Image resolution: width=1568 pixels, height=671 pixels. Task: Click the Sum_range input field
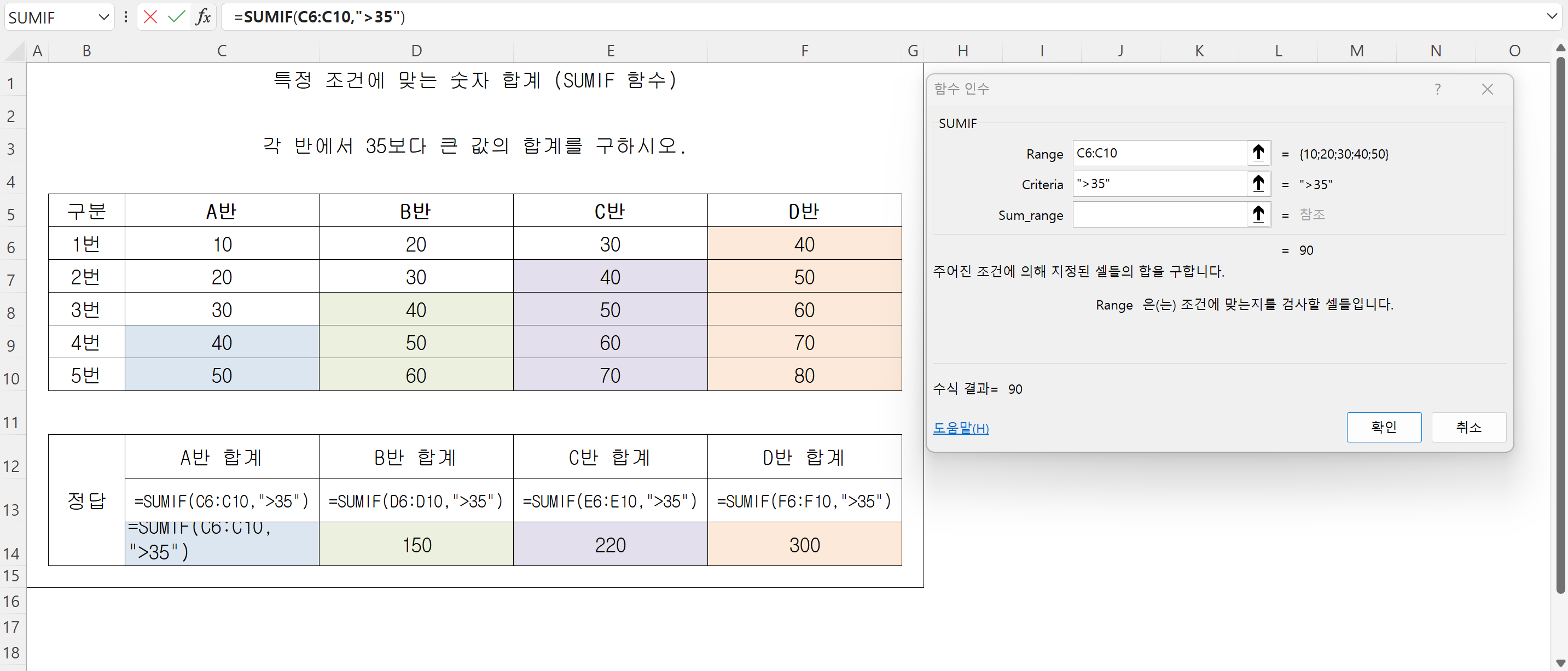(x=1159, y=214)
